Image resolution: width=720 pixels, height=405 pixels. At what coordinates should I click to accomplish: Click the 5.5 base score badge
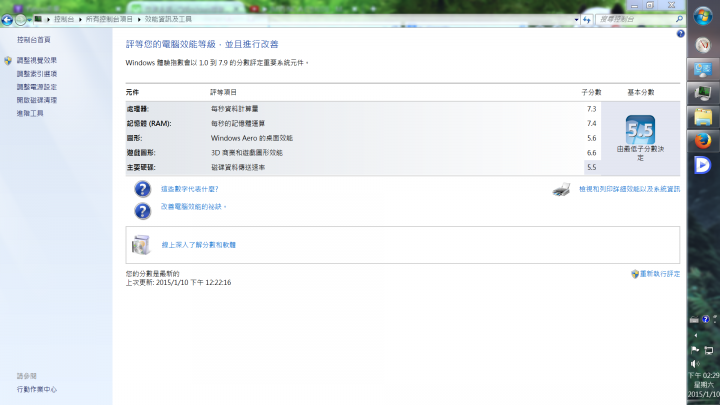click(x=640, y=129)
